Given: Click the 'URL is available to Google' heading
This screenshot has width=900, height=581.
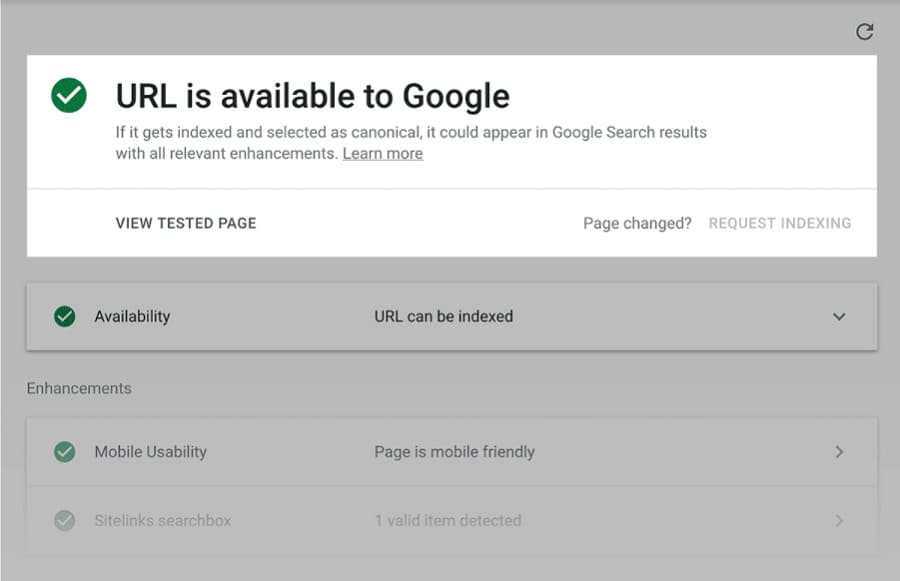Looking at the screenshot, I should click(x=312, y=96).
